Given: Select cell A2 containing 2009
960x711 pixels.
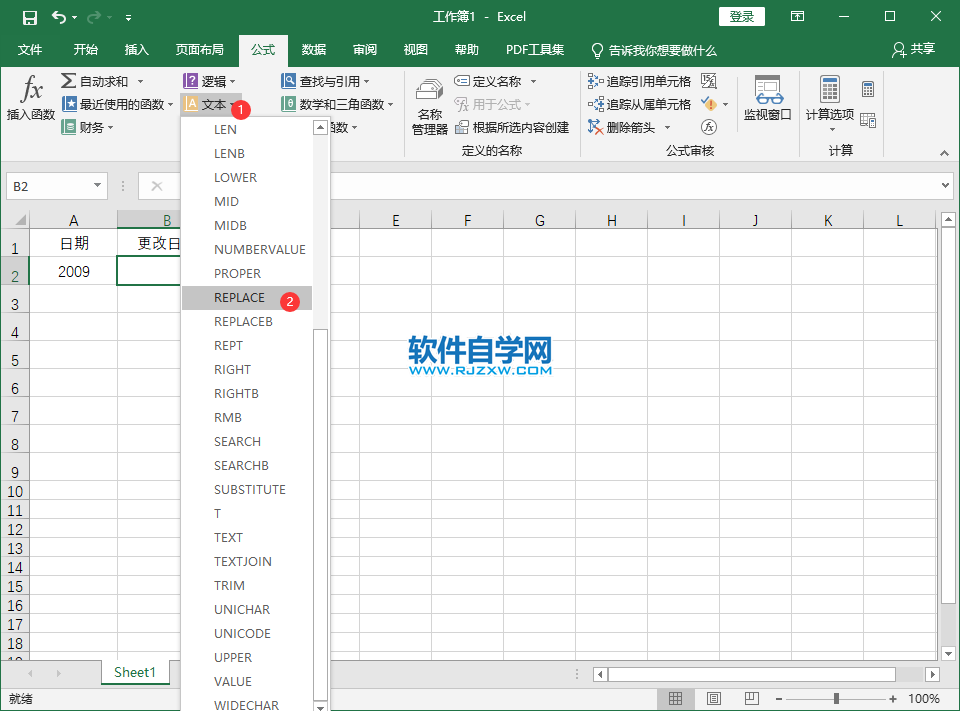Looking at the screenshot, I should click(73, 271).
